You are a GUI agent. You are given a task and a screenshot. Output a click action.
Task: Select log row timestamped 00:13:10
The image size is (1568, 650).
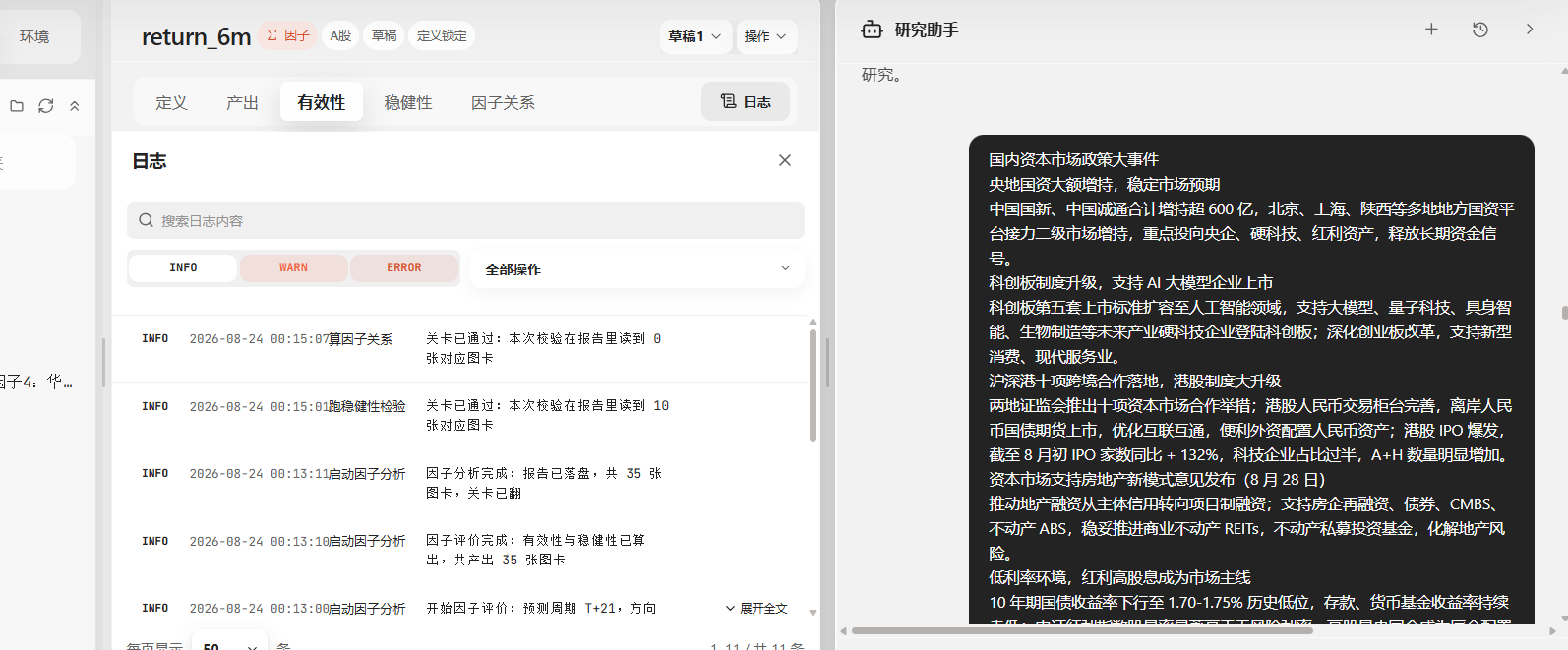point(460,550)
